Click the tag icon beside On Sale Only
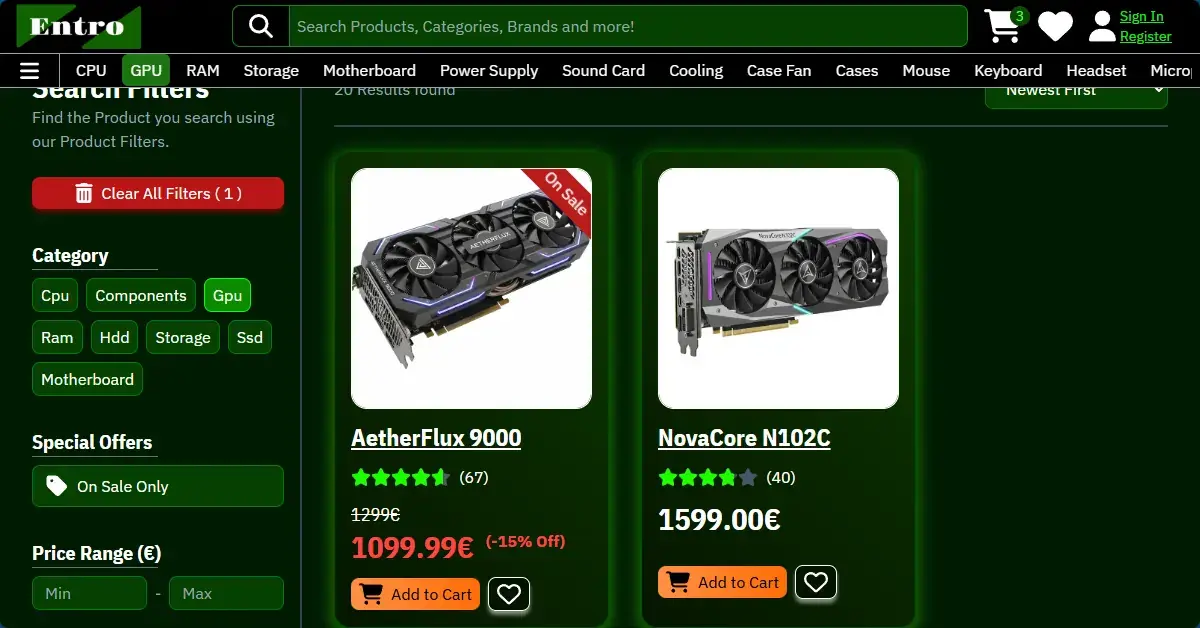This screenshot has width=1200, height=628. point(57,486)
